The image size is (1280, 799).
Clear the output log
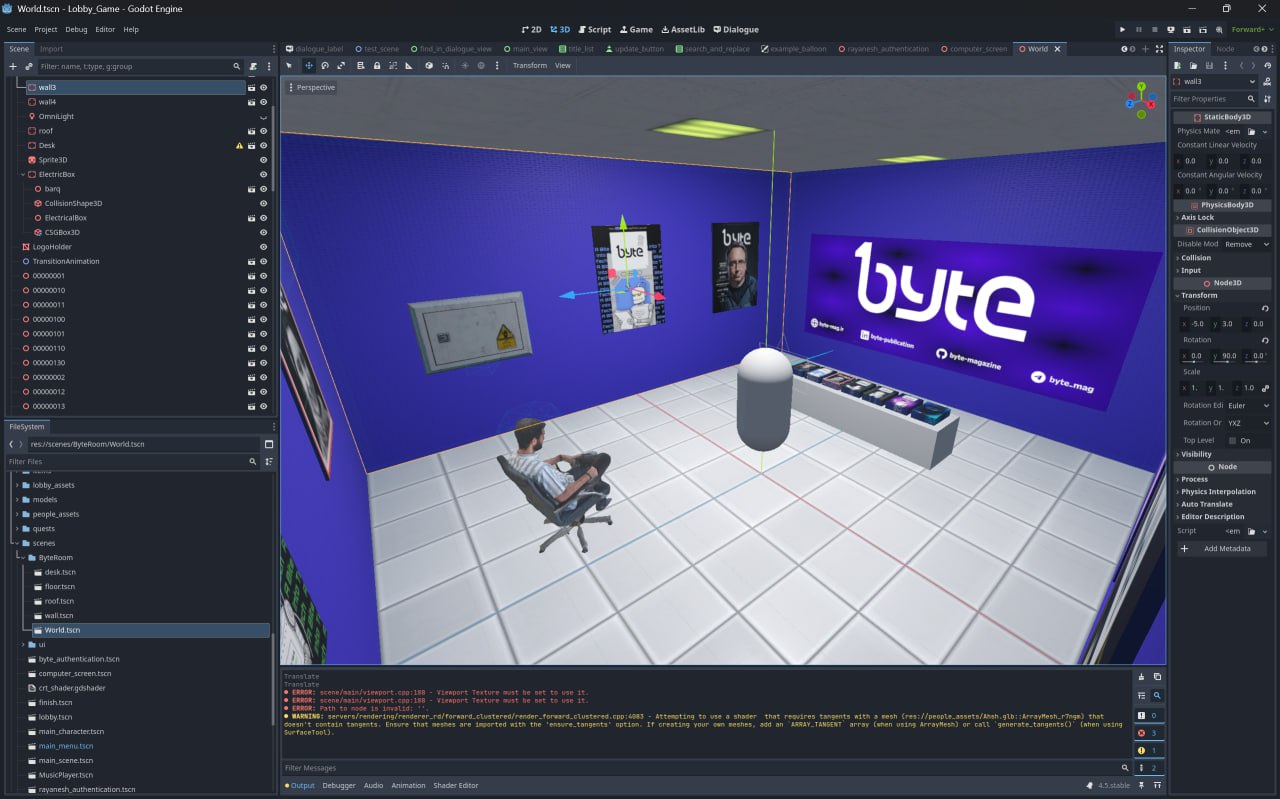coord(1141,677)
